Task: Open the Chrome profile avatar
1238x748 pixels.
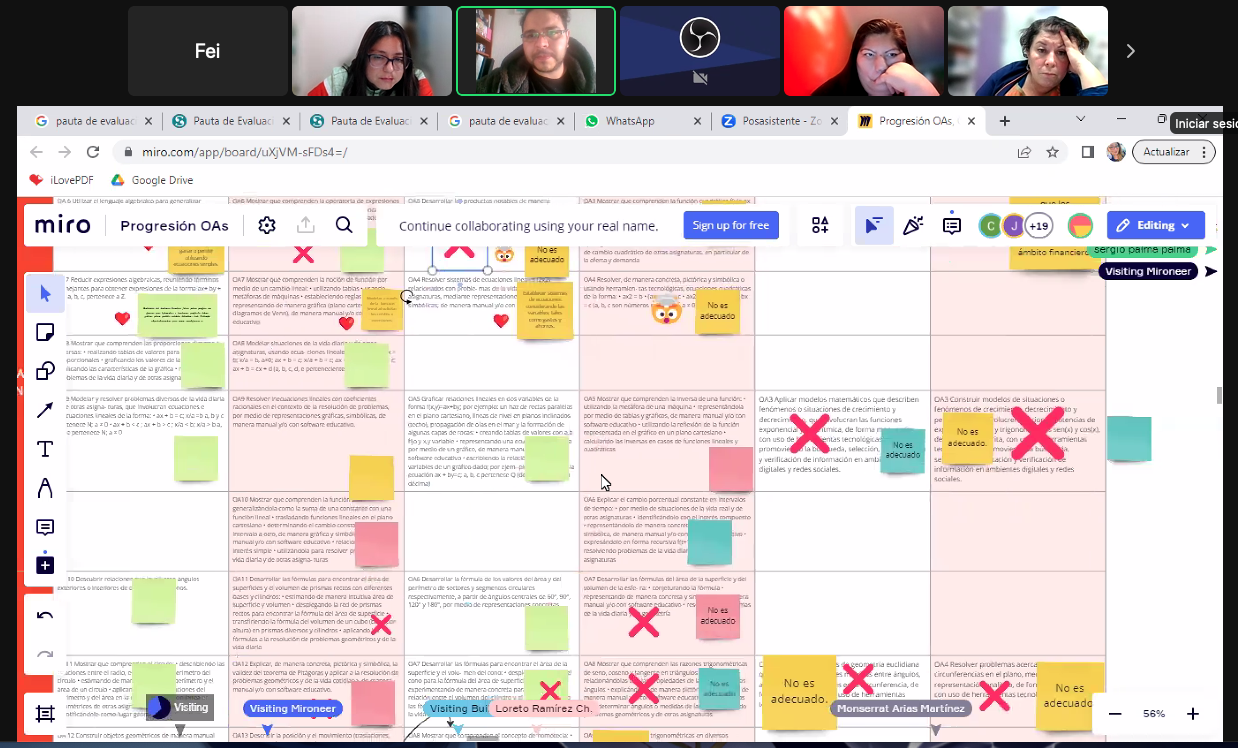Action: (x=1116, y=152)
